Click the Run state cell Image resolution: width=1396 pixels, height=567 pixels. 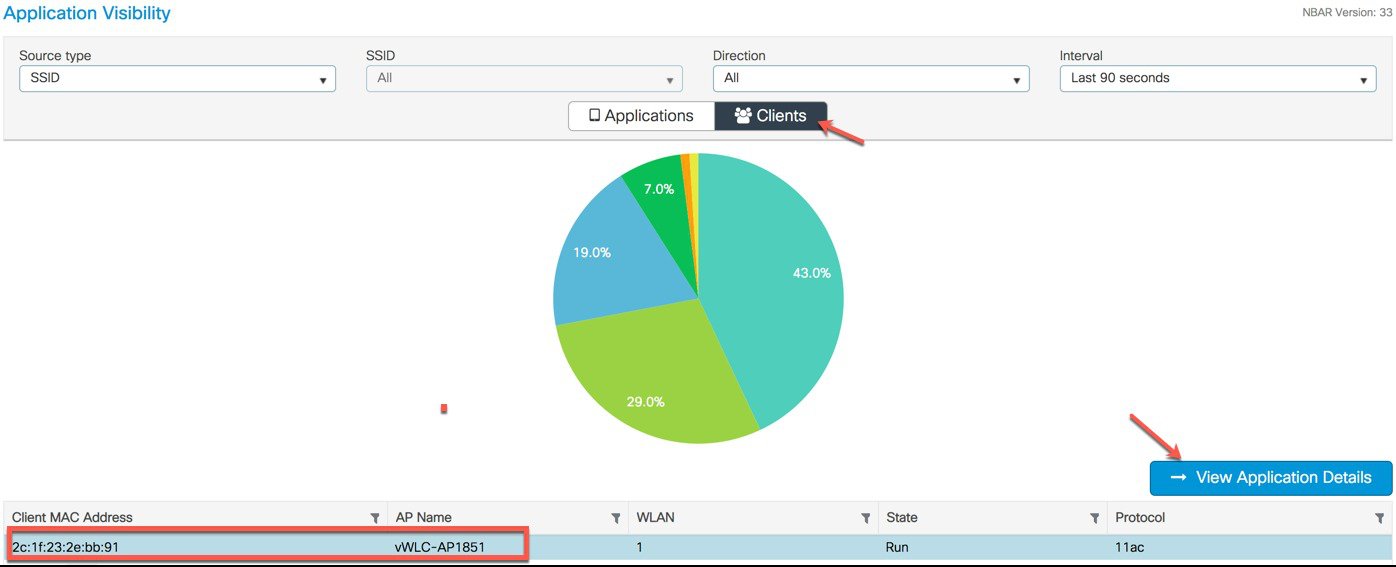coord(897,547)
